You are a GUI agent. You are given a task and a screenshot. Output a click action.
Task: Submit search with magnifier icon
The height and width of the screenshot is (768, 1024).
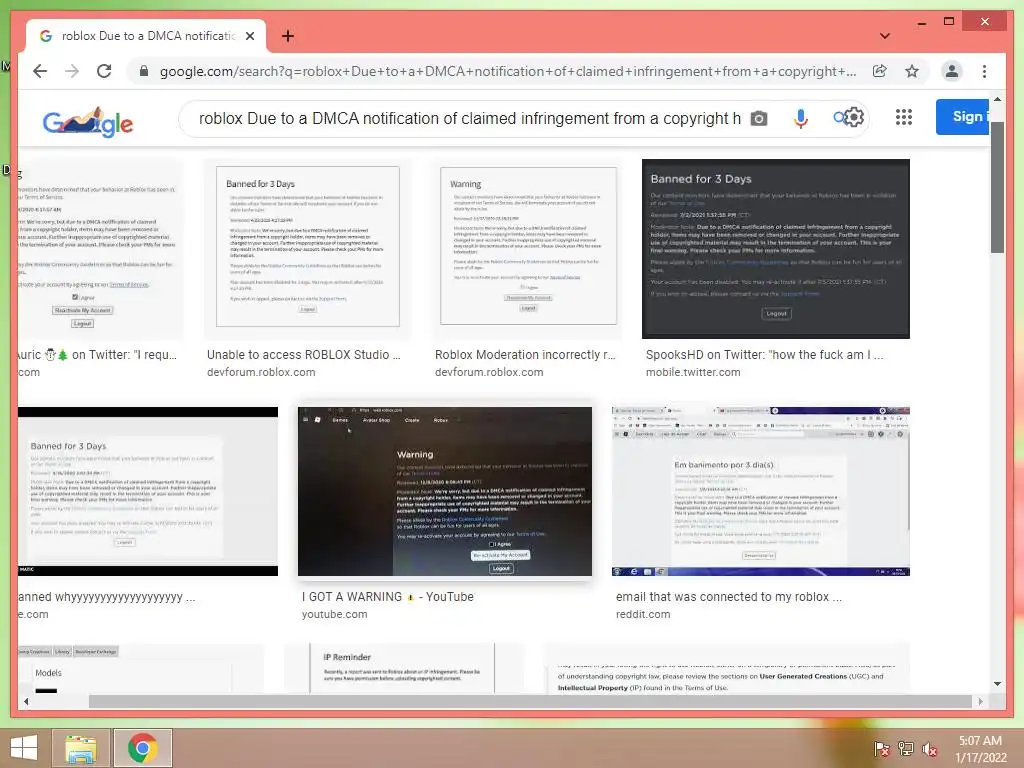(839, 118)
